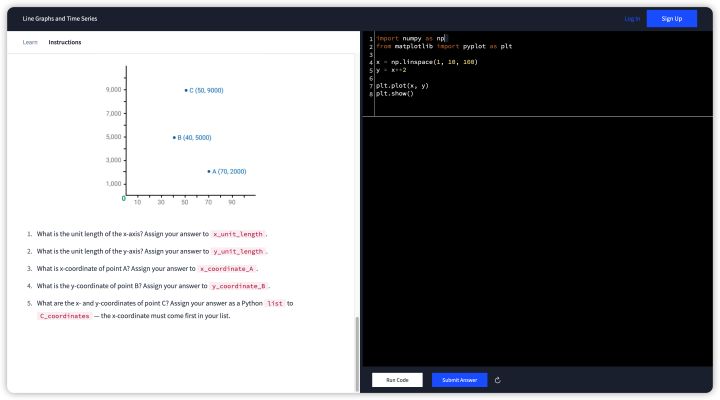The height and width of the screenshot is (400, 720).
Task: Click the x_unit_length code term
Action: pos(238,234)
